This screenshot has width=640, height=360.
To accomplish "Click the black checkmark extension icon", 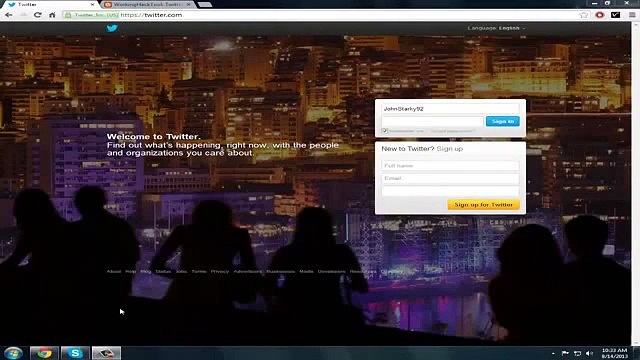I will (616, 15).
